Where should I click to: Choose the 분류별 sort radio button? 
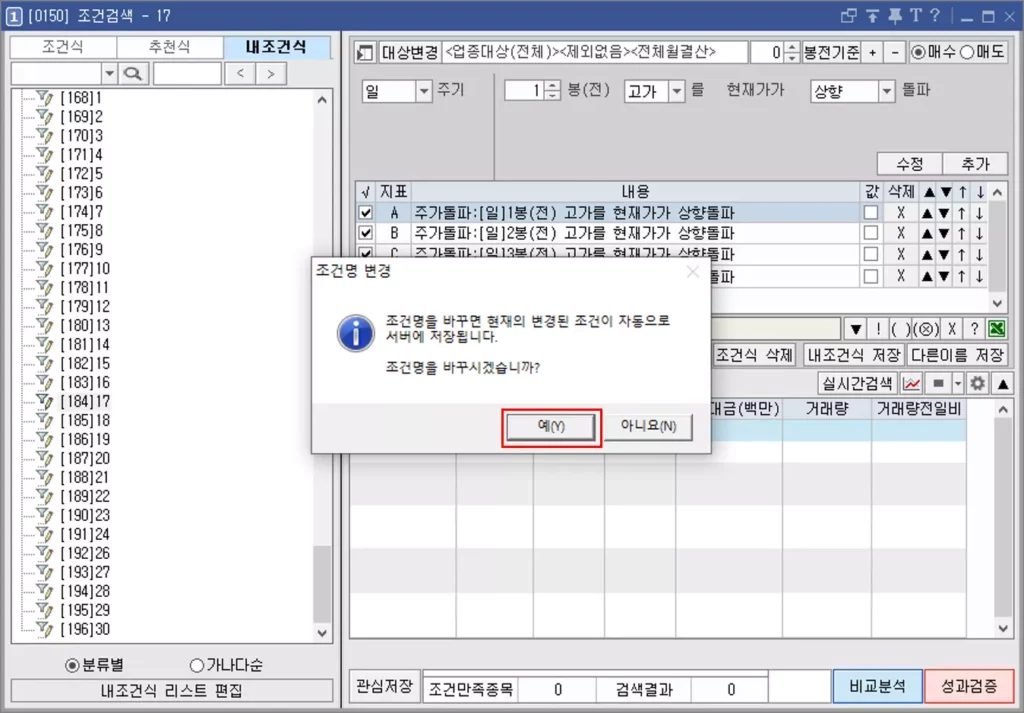pos(72,665)
